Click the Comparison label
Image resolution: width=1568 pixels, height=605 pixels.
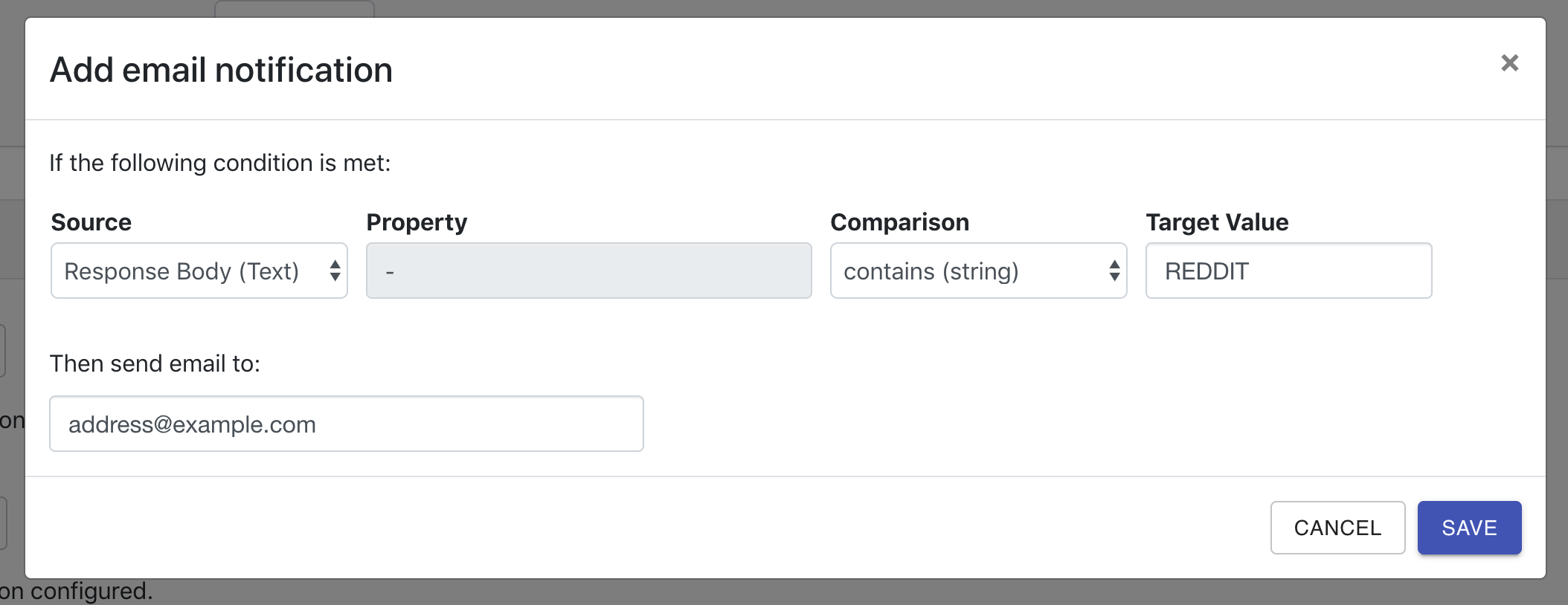pyautogui.click(x=899, y=222)
